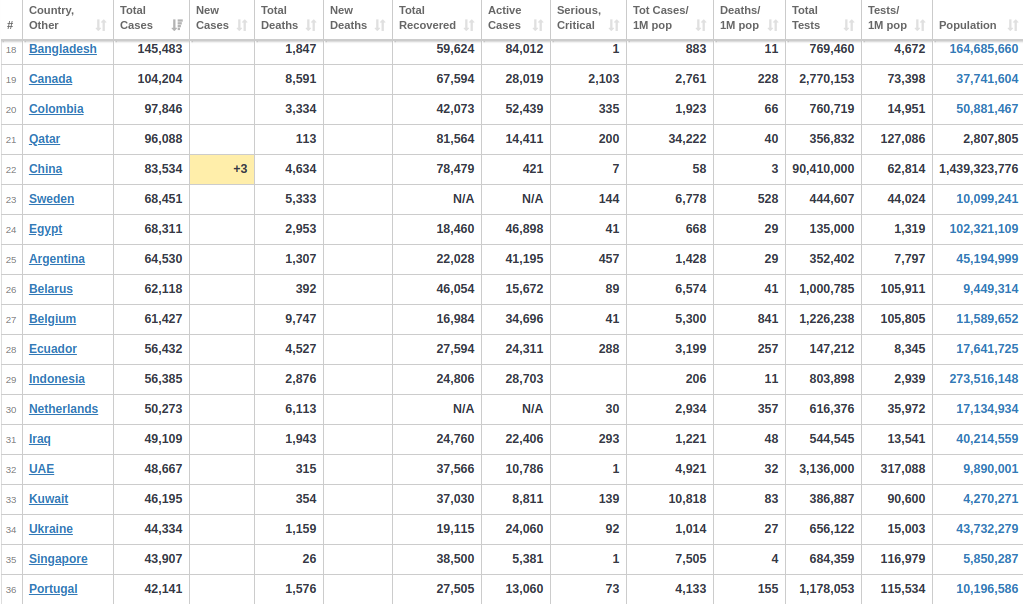Click the # rank column header
1023x604 pixels.
tap(10, 25)
